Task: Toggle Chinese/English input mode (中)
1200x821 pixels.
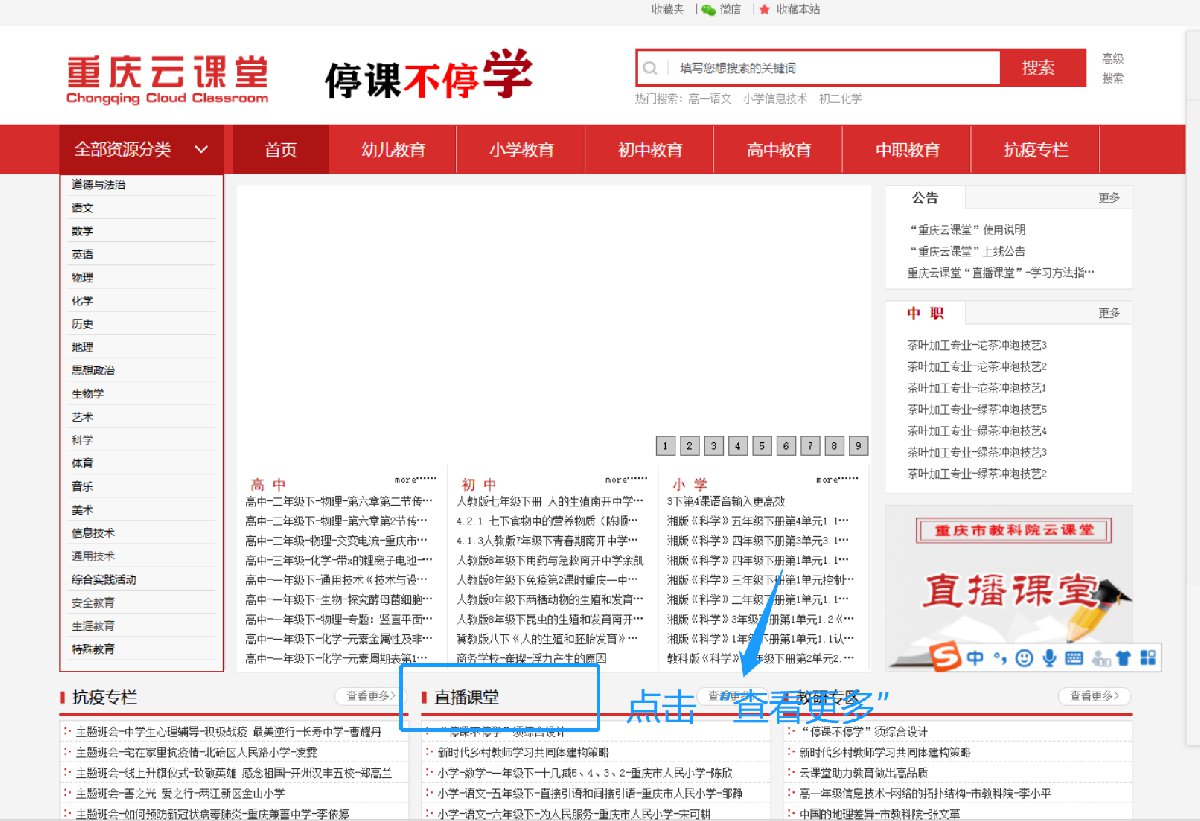Action: [x=975, y=658]
